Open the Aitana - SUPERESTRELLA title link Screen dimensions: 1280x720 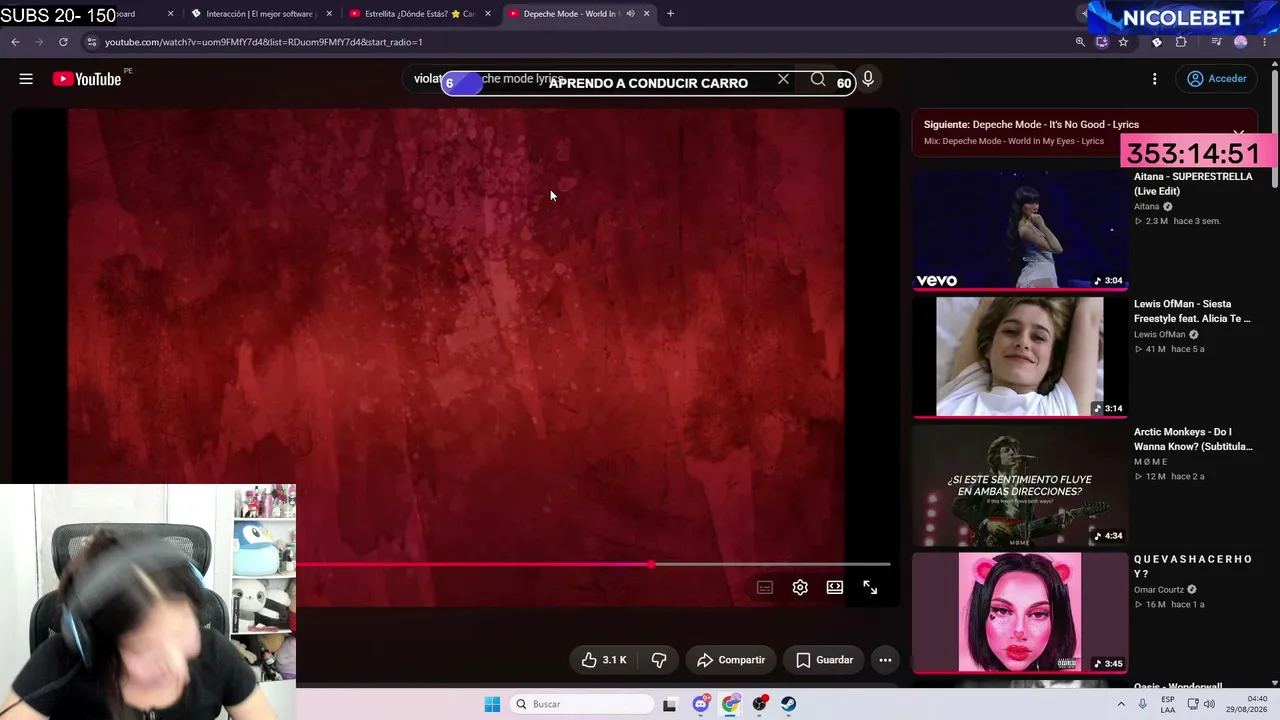point(1193,184)
